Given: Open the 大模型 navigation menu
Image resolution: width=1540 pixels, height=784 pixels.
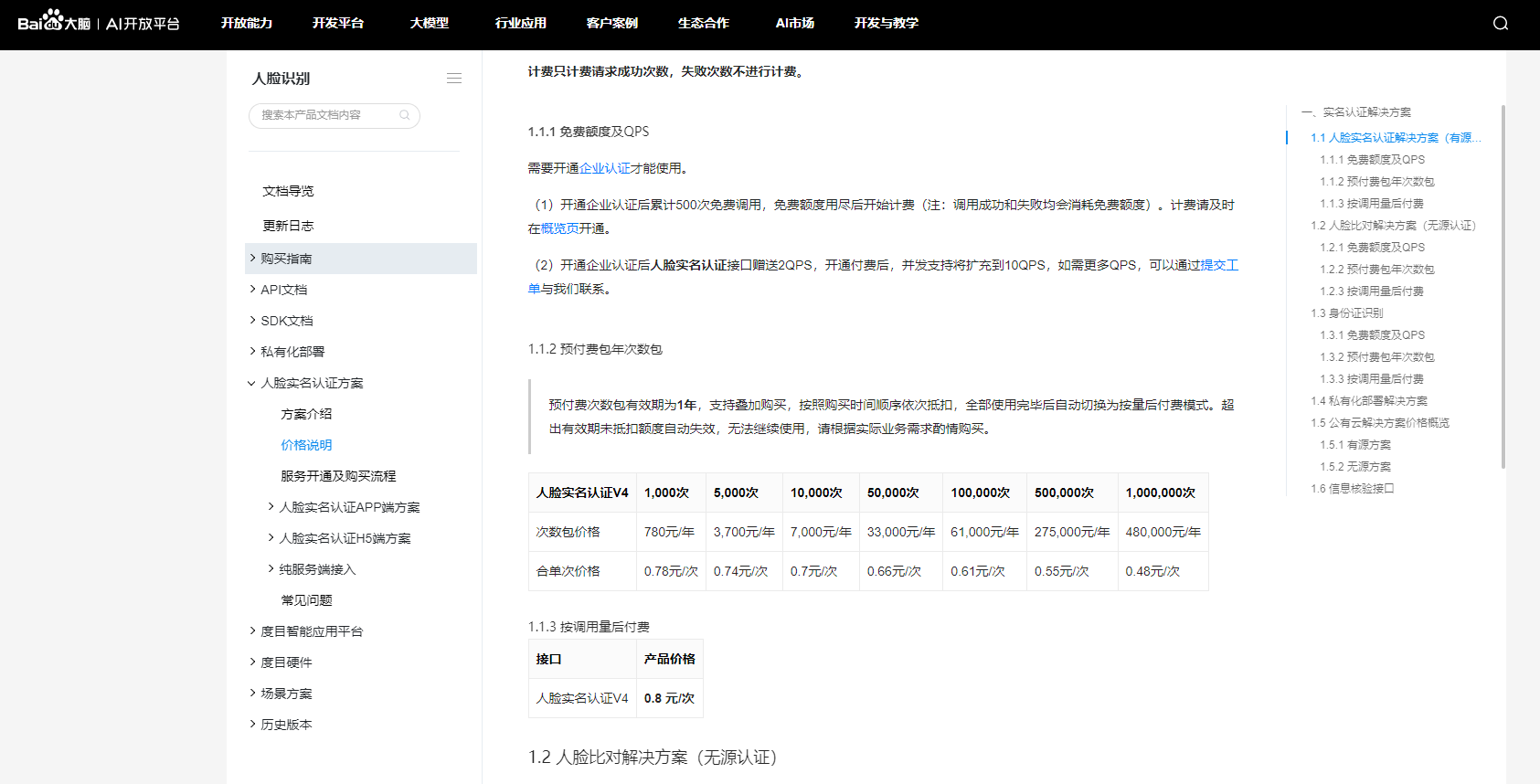Looking at the screenshot, I should click(429, 23).
